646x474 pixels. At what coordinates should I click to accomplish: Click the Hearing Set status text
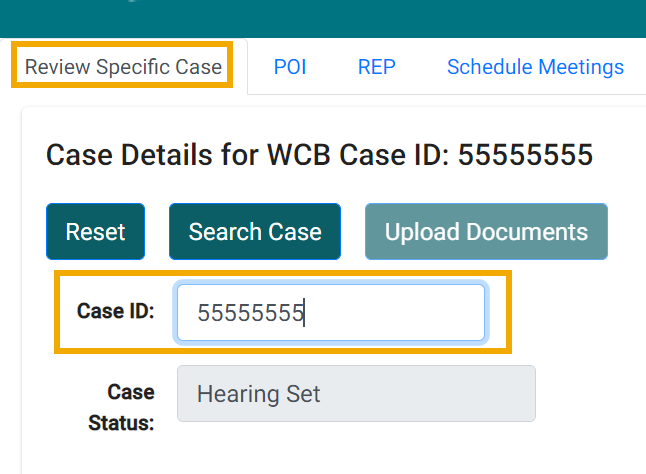(x=259, y=393)
